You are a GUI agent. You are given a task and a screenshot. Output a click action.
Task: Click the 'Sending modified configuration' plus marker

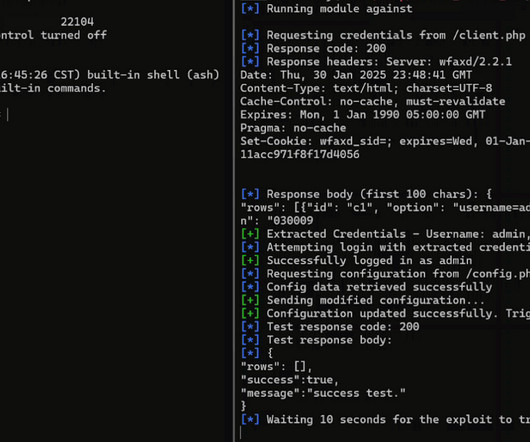(250, 300)
